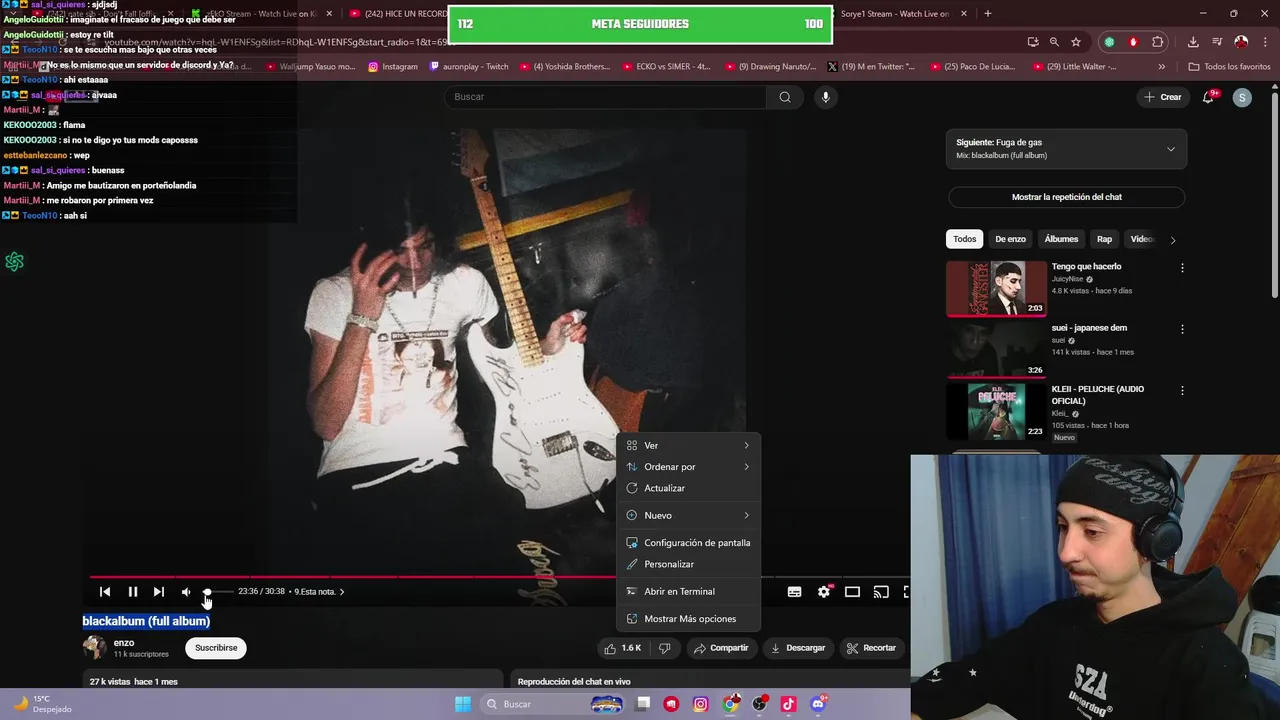This screenshot has height=720, width=1280.
Task: Open TikTok from the taskbar
Action: click(x=788, y=704)
